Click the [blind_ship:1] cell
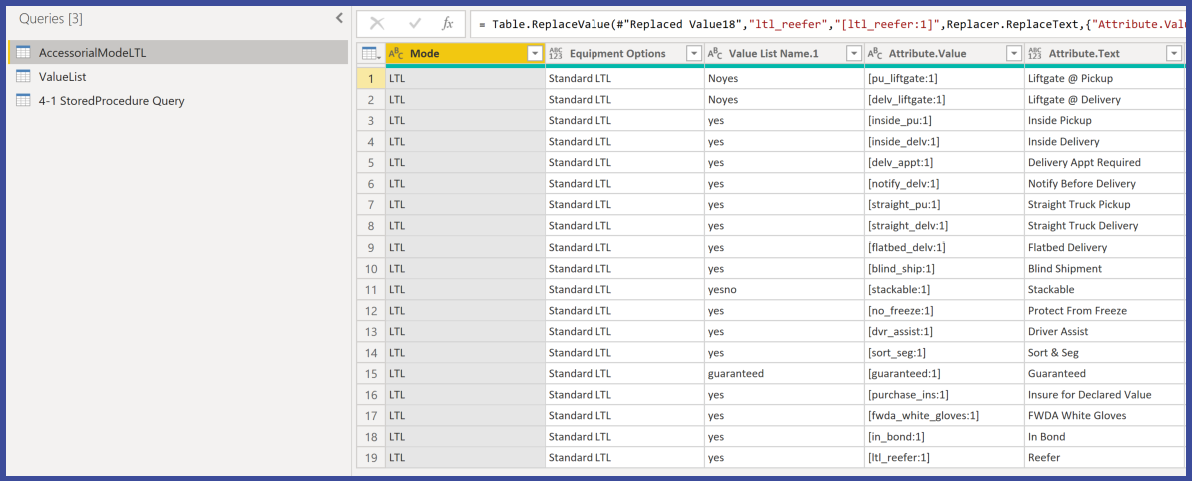This screenshot has height=482, width=1192. click(x=944, y=268)
